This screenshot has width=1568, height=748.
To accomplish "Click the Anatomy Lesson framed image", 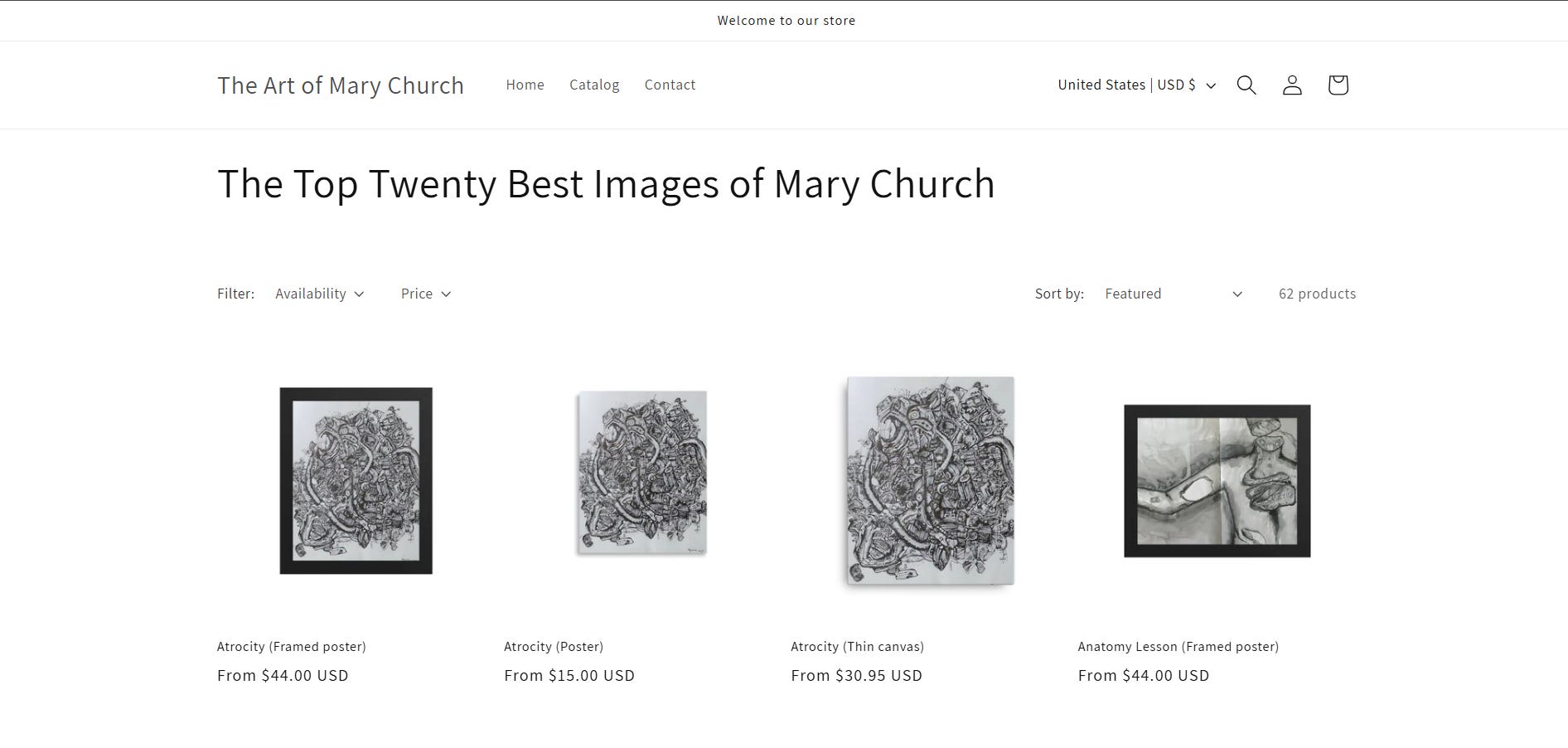I will coord(1217,481).
